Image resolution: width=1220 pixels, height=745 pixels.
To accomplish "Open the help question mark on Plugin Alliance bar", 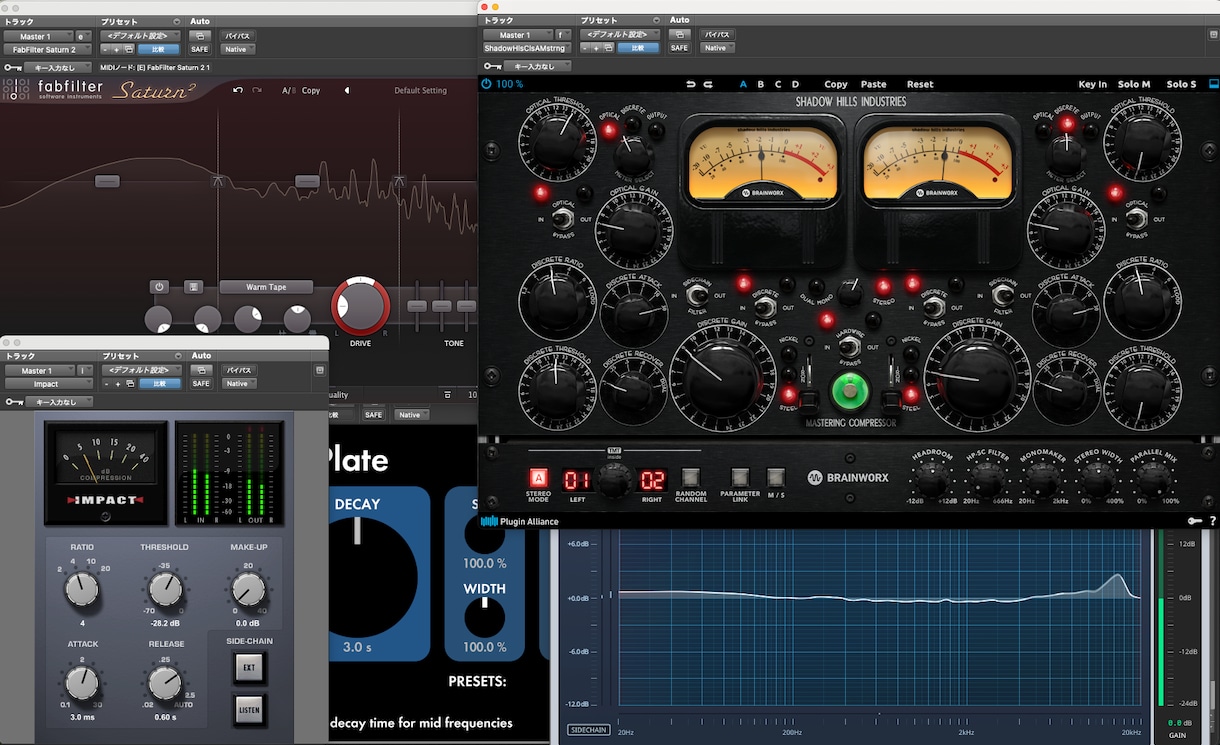I will click(1212, 521).
